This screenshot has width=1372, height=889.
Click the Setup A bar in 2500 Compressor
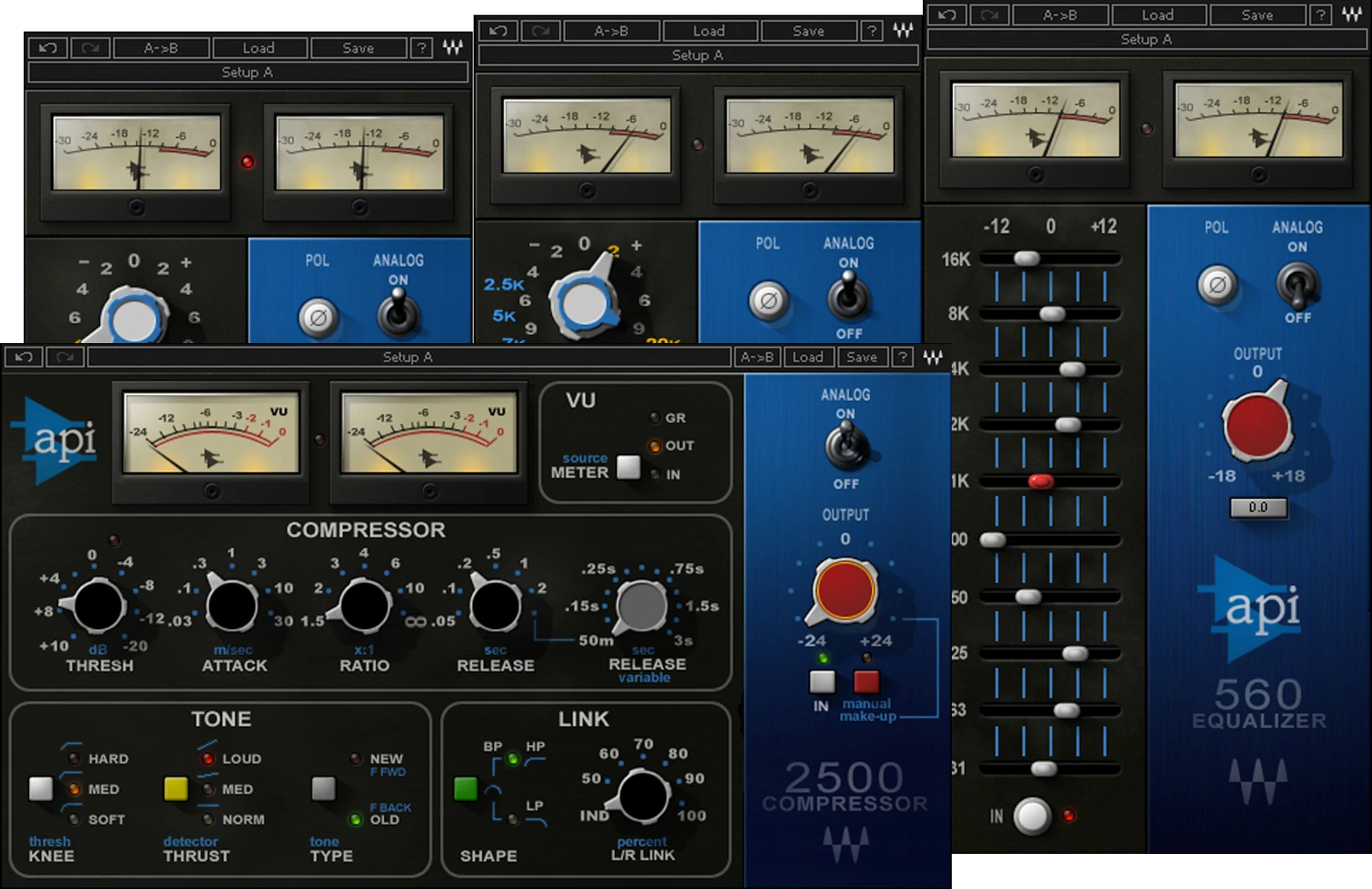click(408, 357)
